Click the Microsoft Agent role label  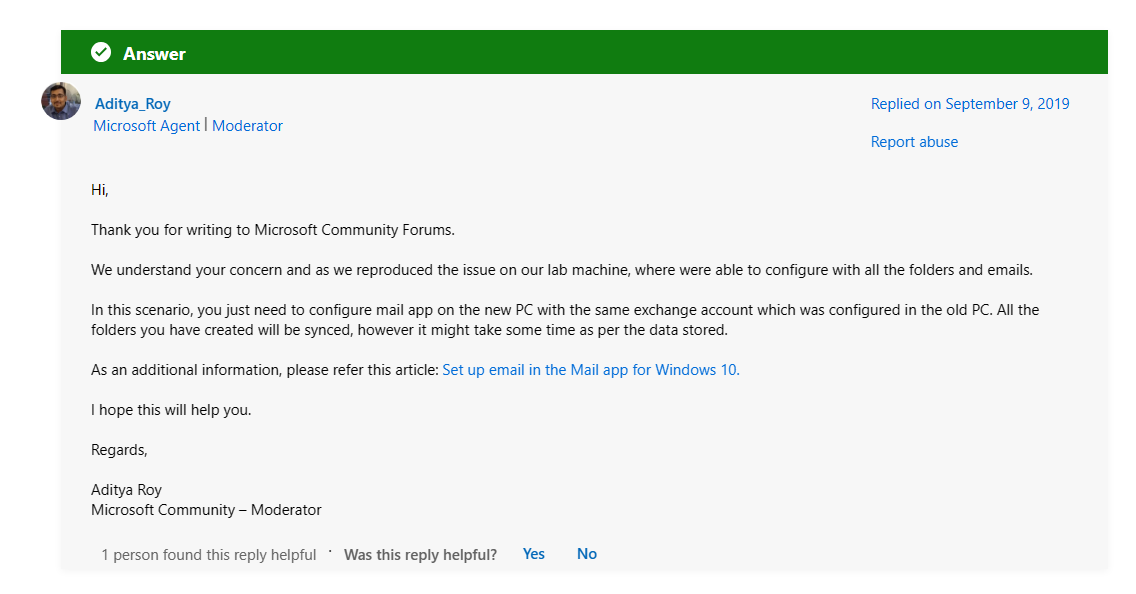146,125
